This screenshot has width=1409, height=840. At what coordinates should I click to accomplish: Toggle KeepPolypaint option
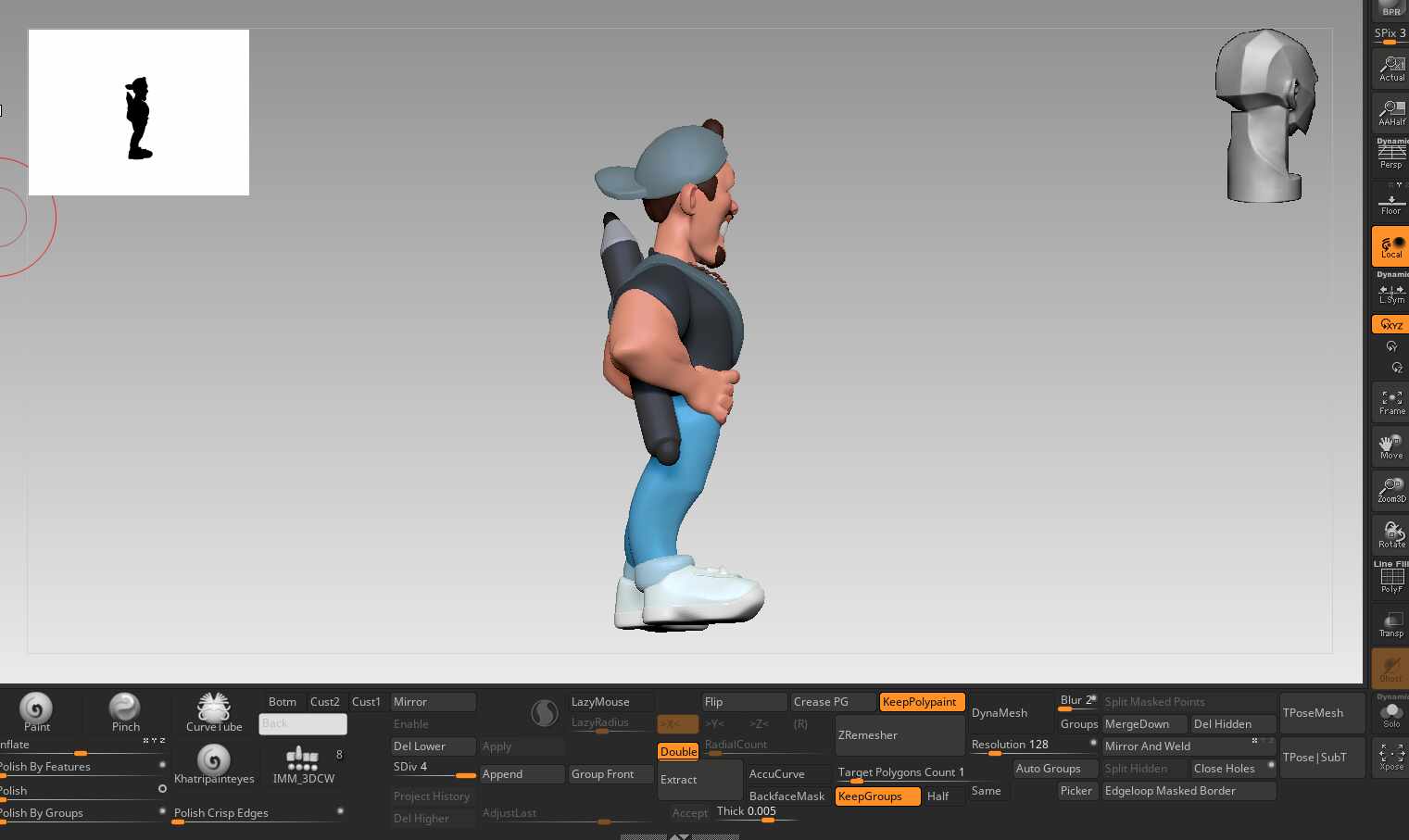tap(923, 702)
